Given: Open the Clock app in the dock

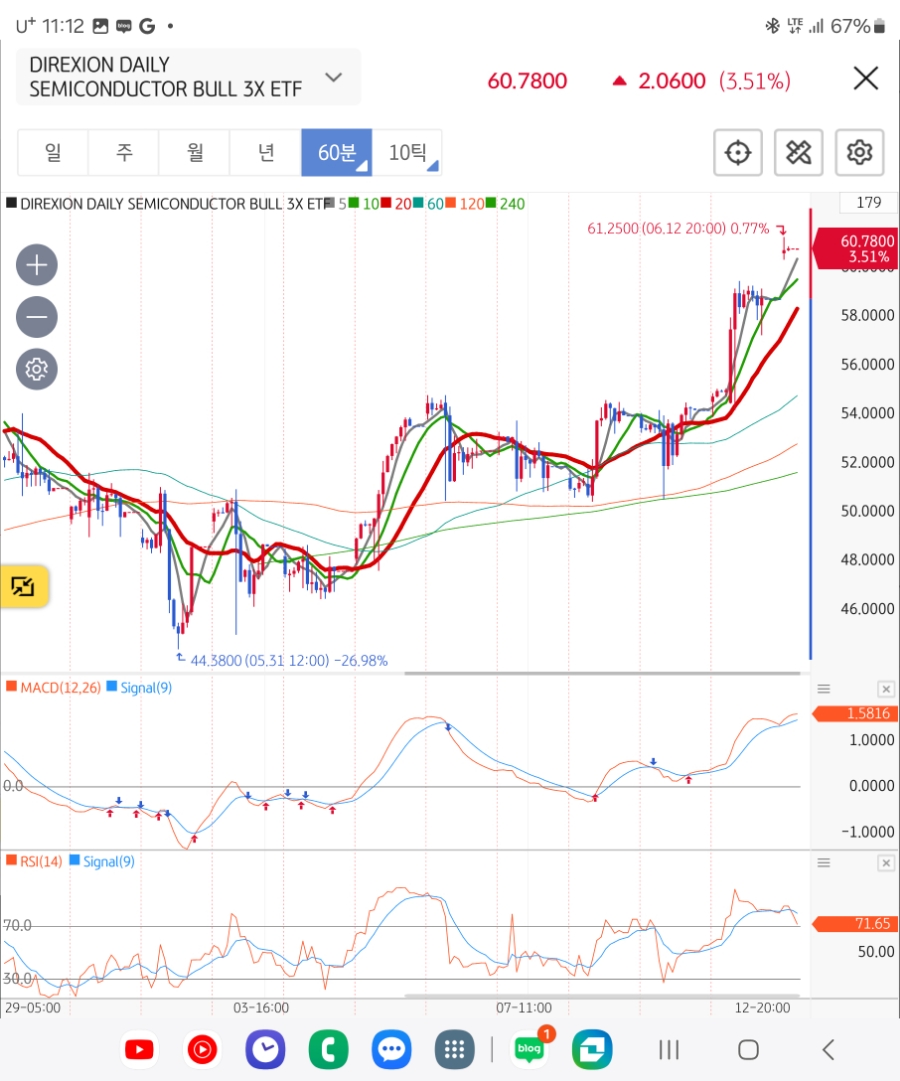Looking at the screenshot, I should [266, 1049].
